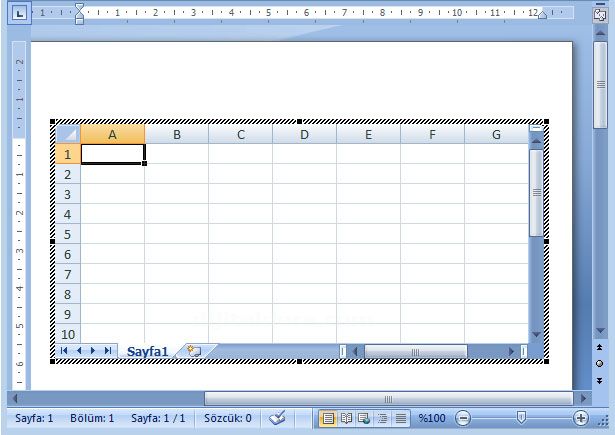This screenshot has height=435, width=615.
Task: Click the Sayfa: 1 status bar entry
Action: pyautogui.click(x=34, y=418)
